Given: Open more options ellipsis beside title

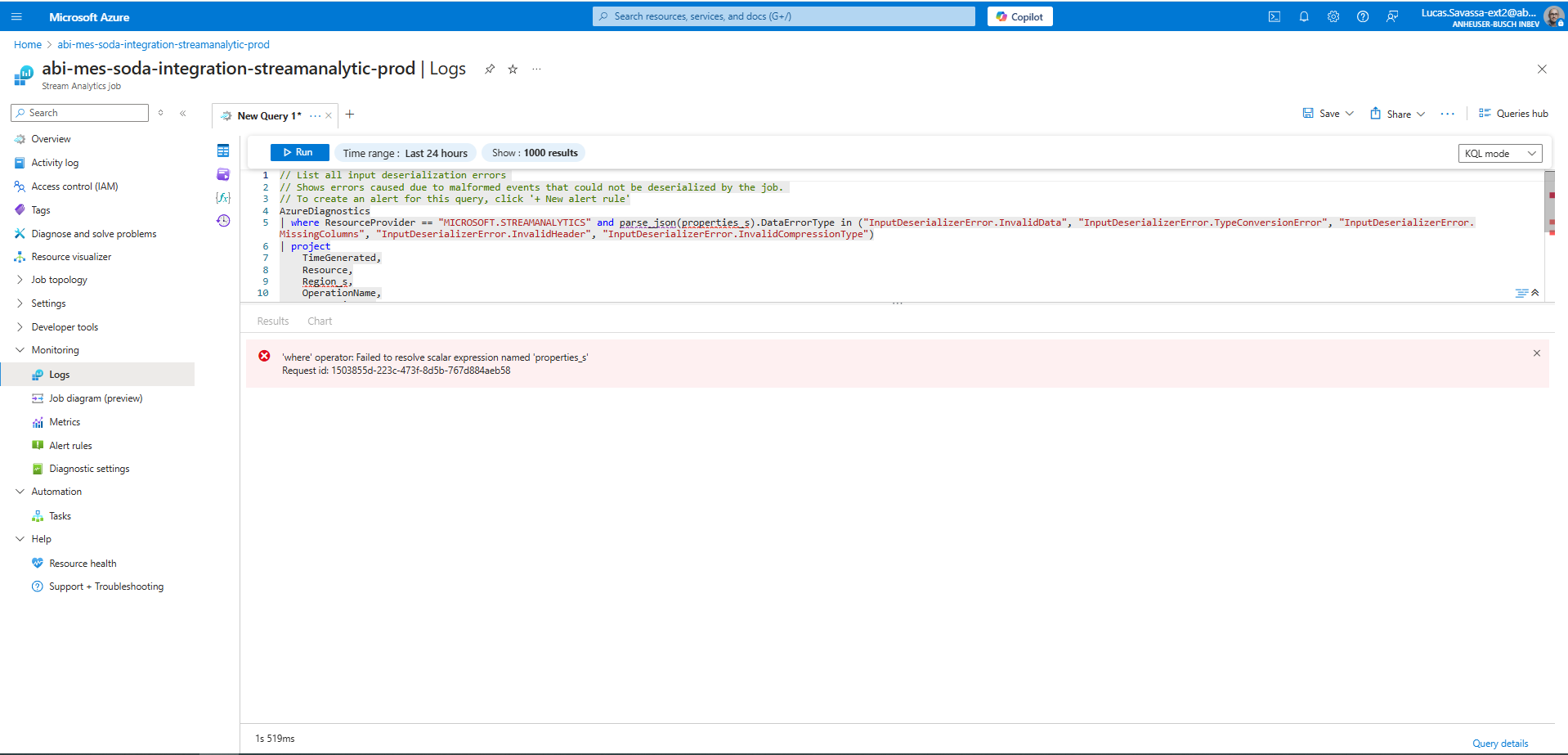Looking at the screenshot, I should click(536, 70).
